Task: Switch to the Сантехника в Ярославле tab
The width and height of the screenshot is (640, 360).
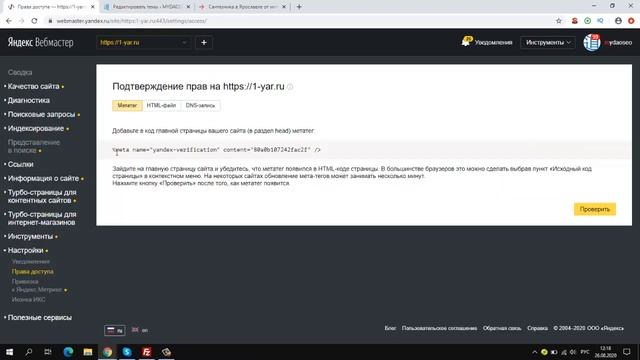Action: click(x=242, y=7)
